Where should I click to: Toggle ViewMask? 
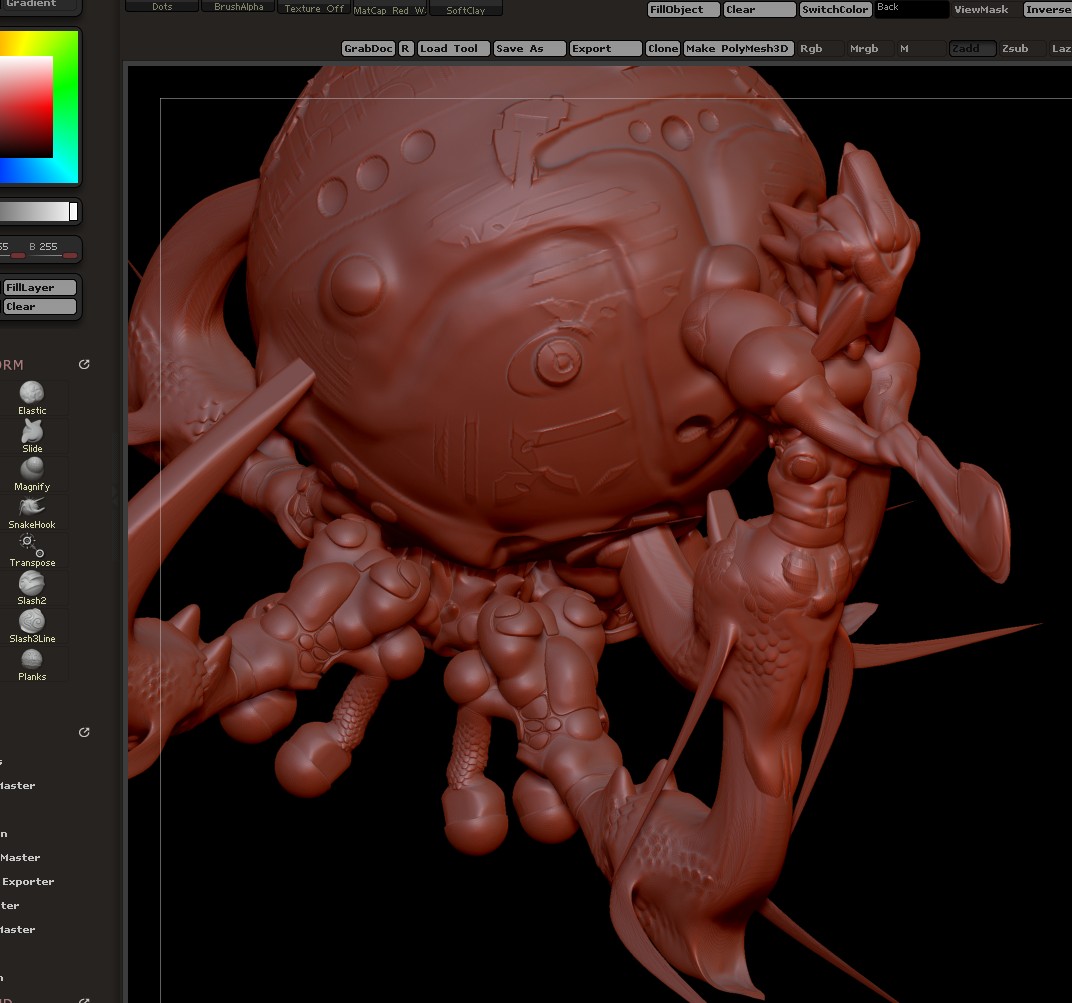coord(982,10)
